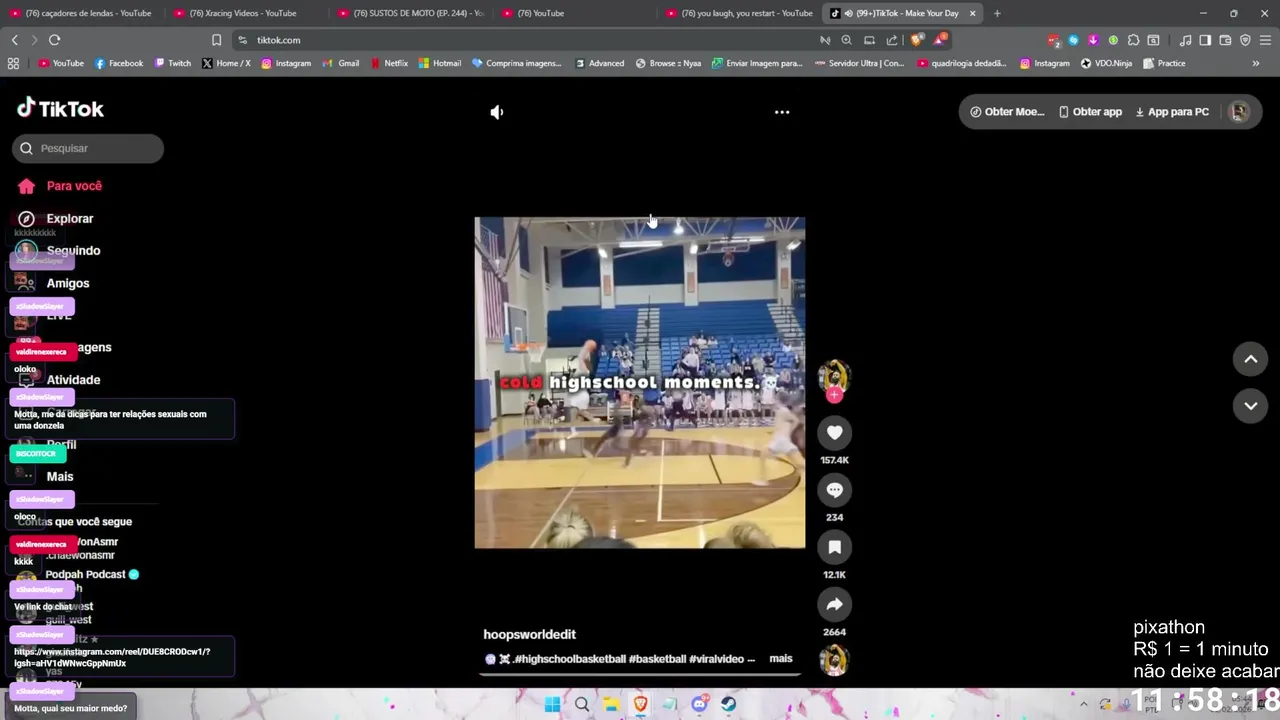Open the Brave VPN shield icon

1245,40
